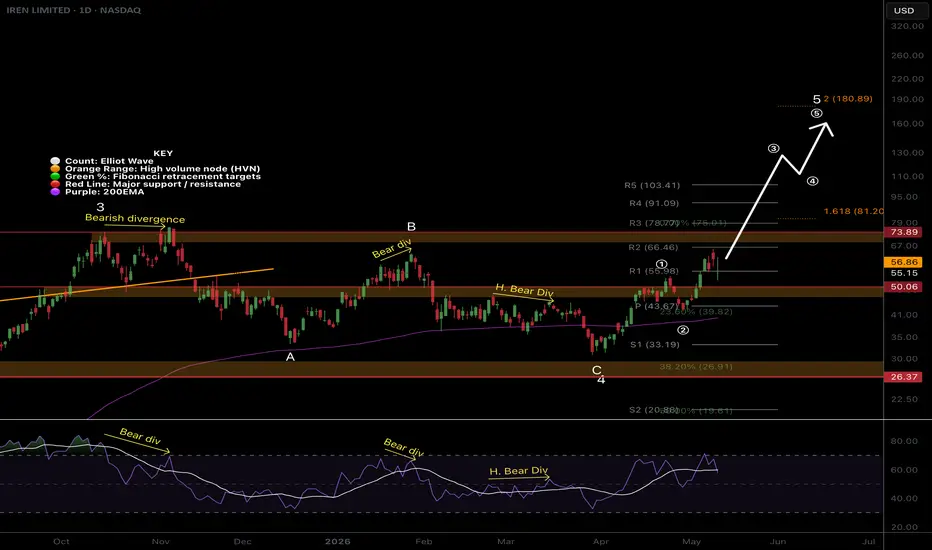This screenshot has width=932, height=550.
Task: Select 'H. Bear Div' annotation on price chart
Action: point(524,290)
